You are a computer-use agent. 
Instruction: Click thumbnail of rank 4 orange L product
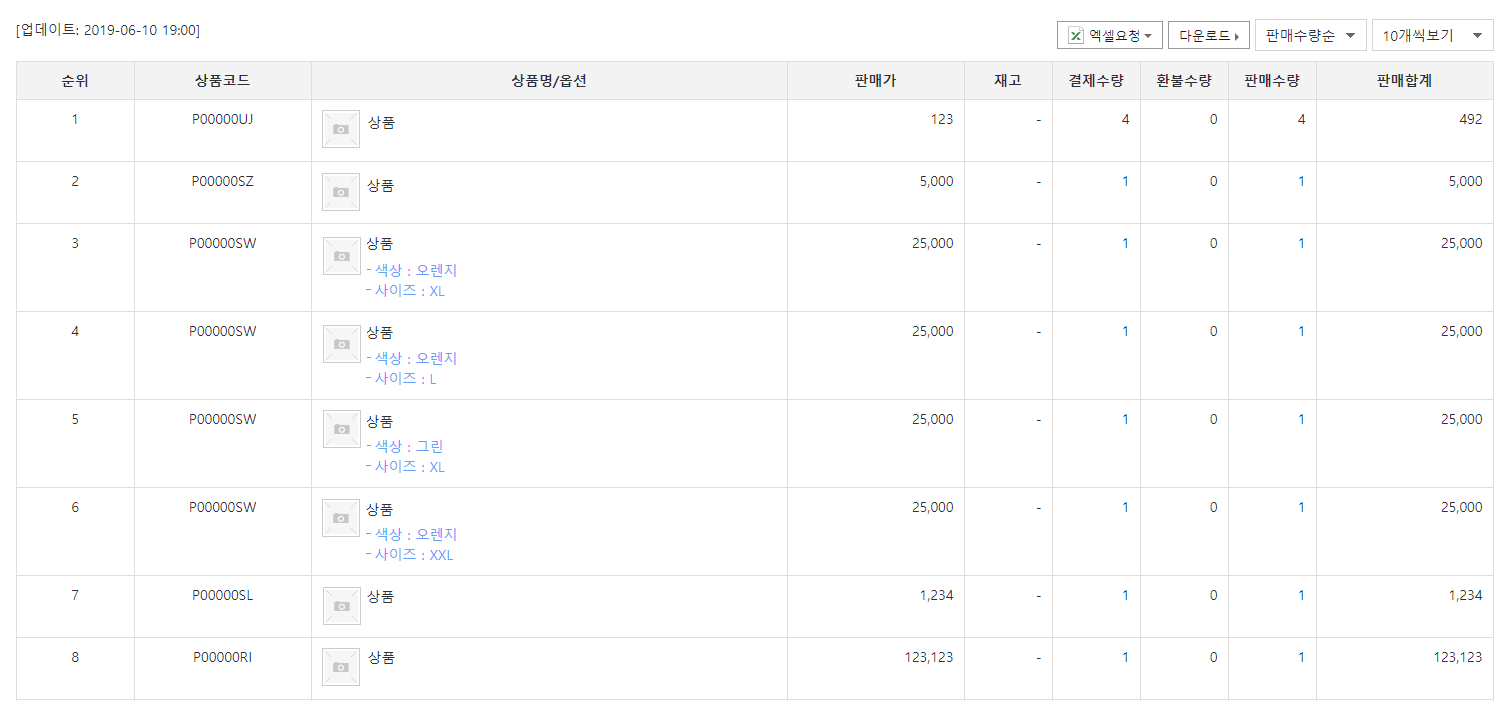click(x=341, y=344)
